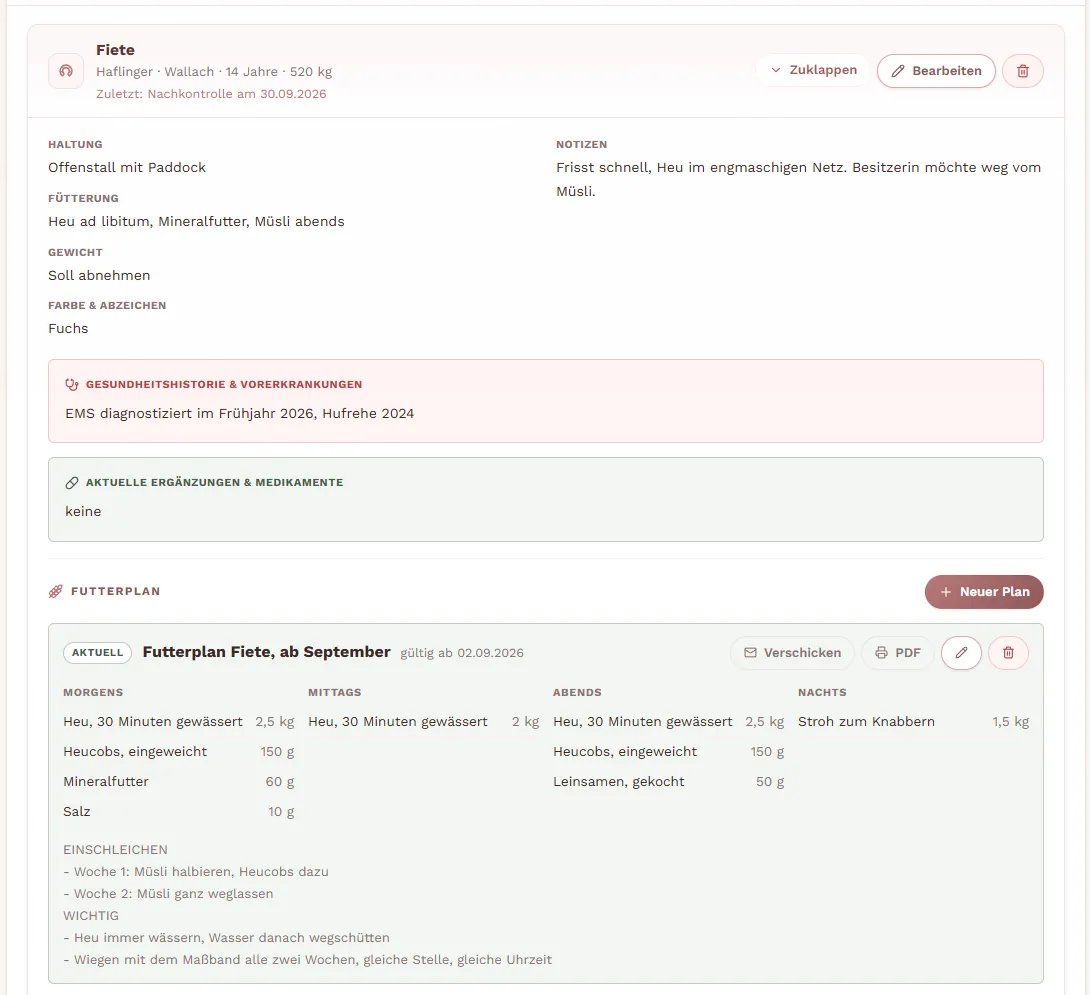This screenshot has width=1090, height=995.
Task: Click the MORGENS column header
Action: 93,693
